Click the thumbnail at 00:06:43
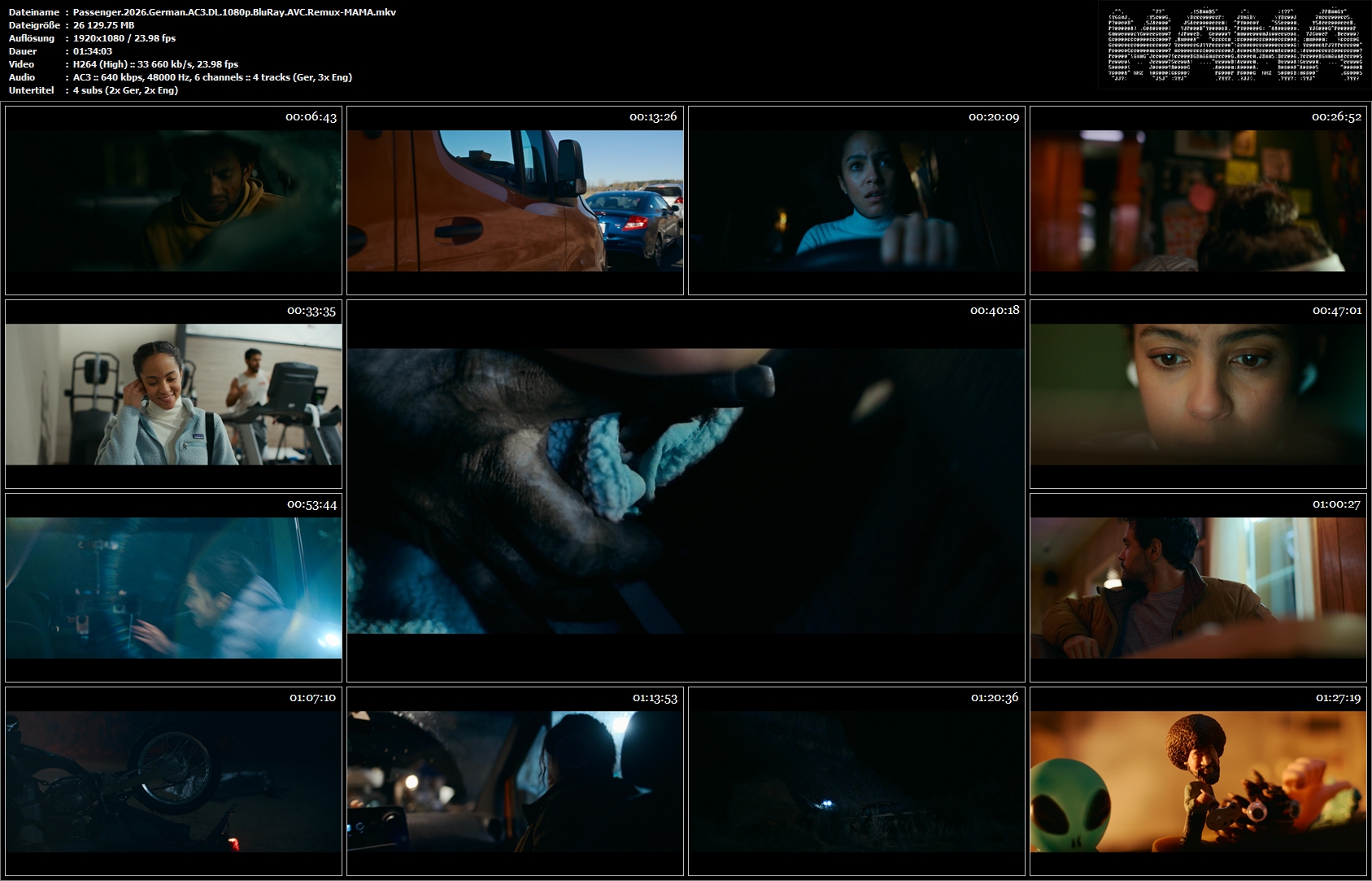Image resolution: width=1372 pixels, height=881 pixels. (x=173, y=200)
